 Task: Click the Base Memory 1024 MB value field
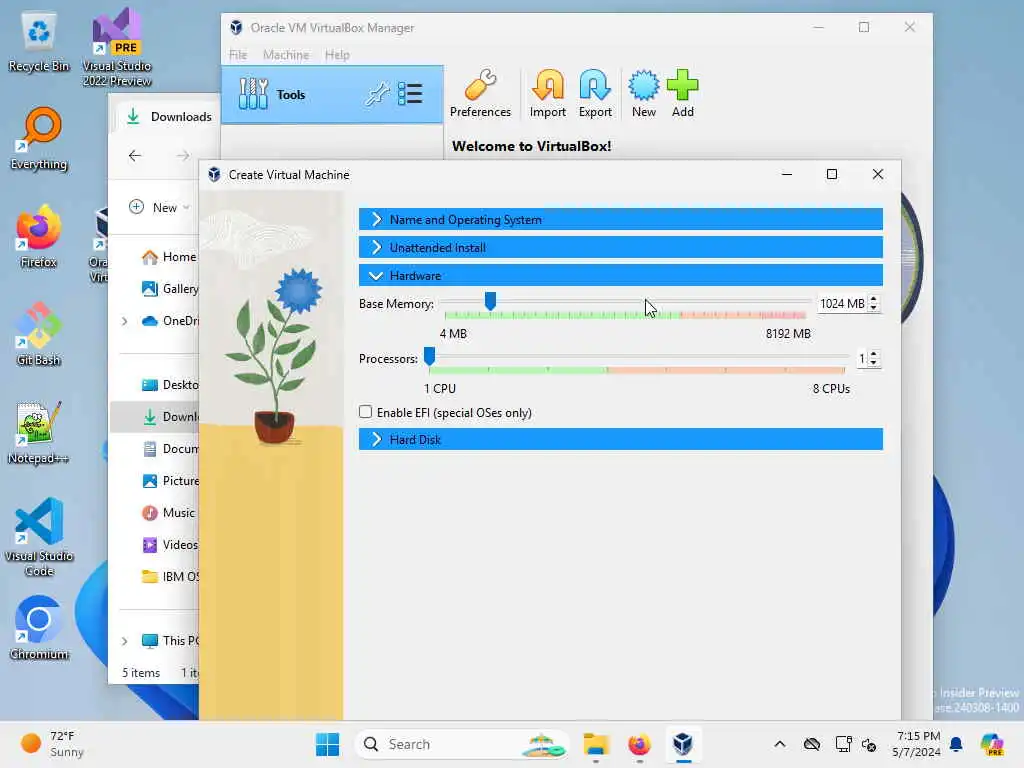pyautogui.click(x=842, y=304)
